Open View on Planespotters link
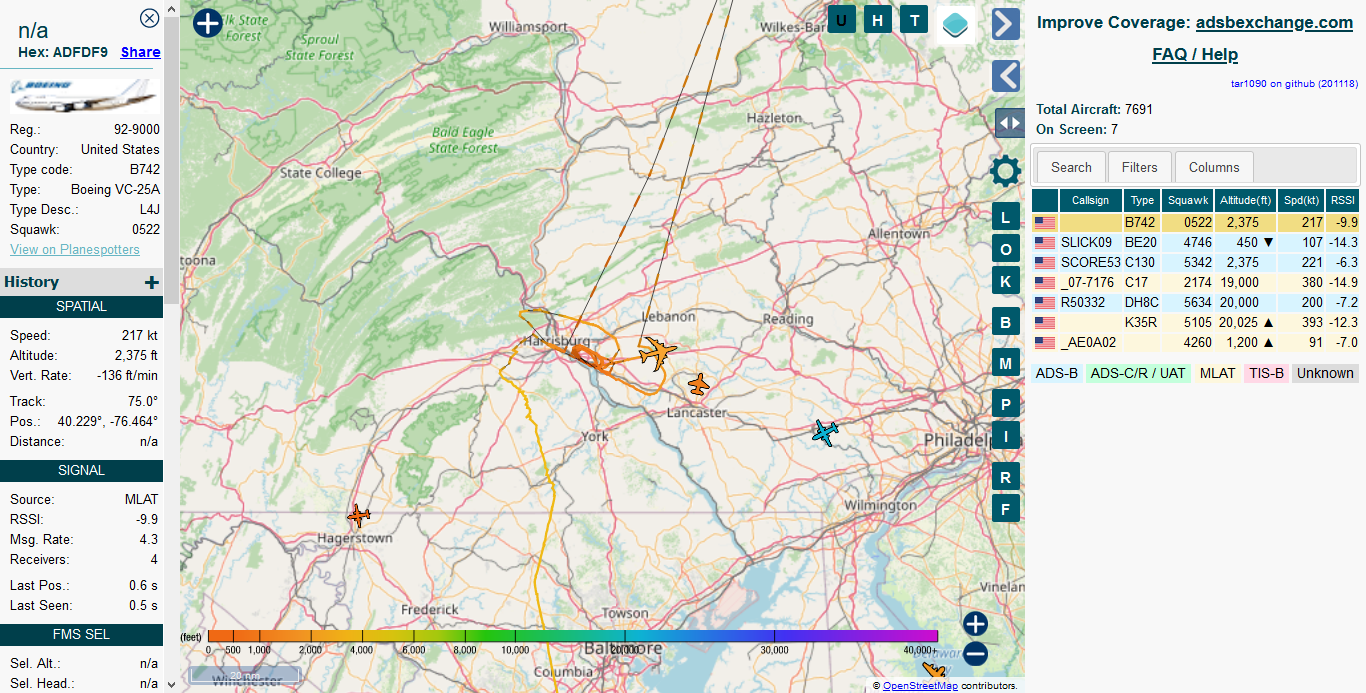This screenshot has width=1366, height=693. (x=75, y=249)
